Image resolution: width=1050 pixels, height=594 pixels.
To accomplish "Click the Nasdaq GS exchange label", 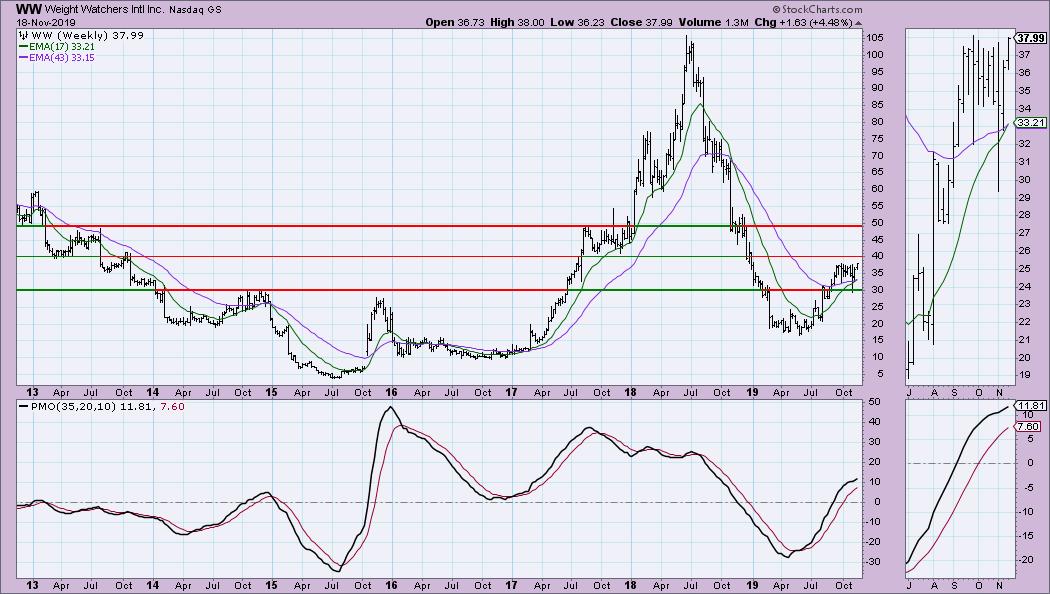I will [x=195, y=10].
